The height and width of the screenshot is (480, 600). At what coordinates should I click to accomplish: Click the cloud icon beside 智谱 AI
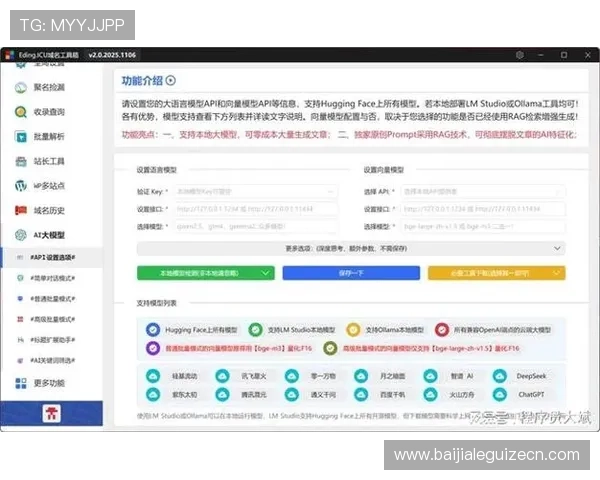(430, 376)
